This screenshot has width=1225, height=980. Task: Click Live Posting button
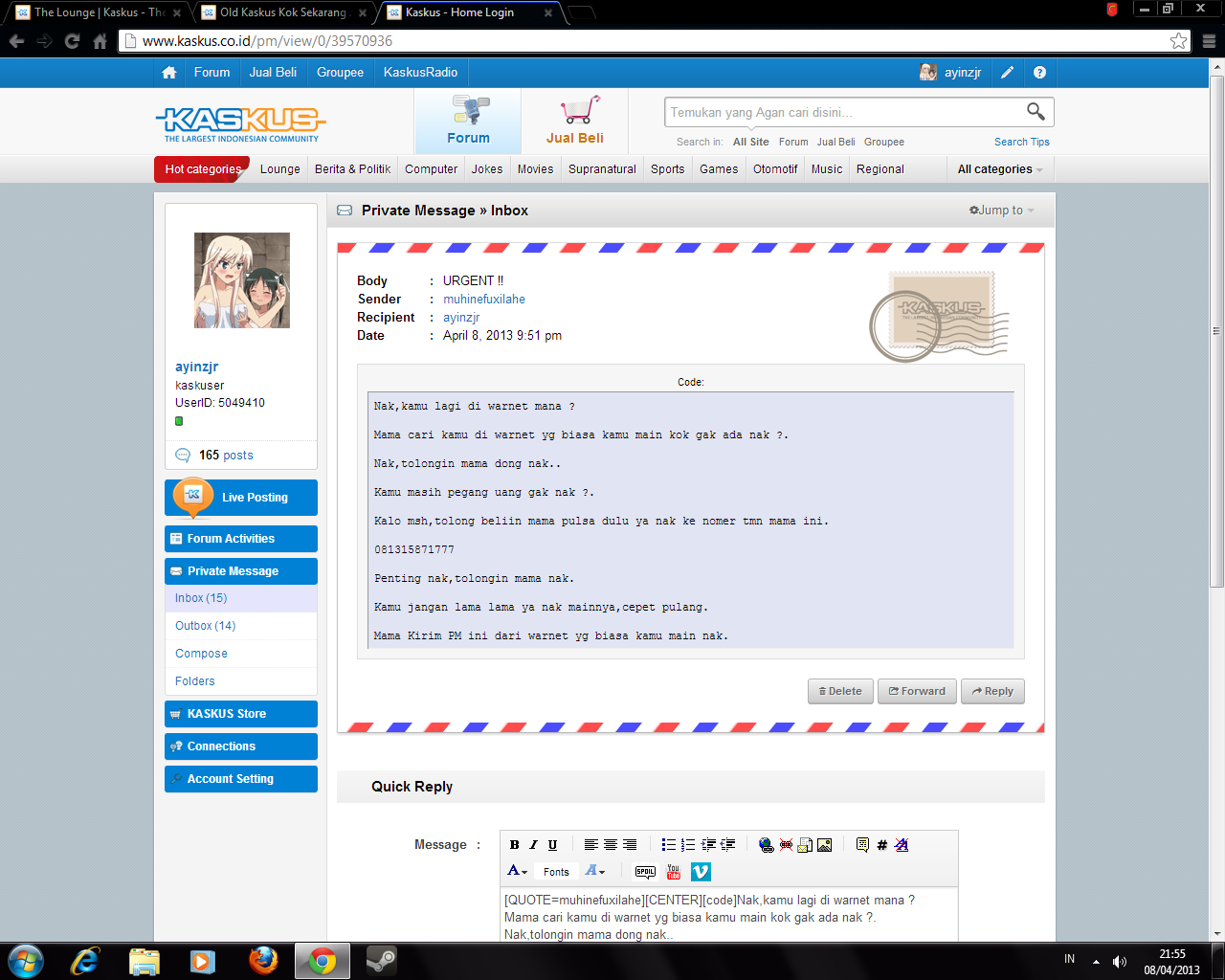click(x=241, y=498)
